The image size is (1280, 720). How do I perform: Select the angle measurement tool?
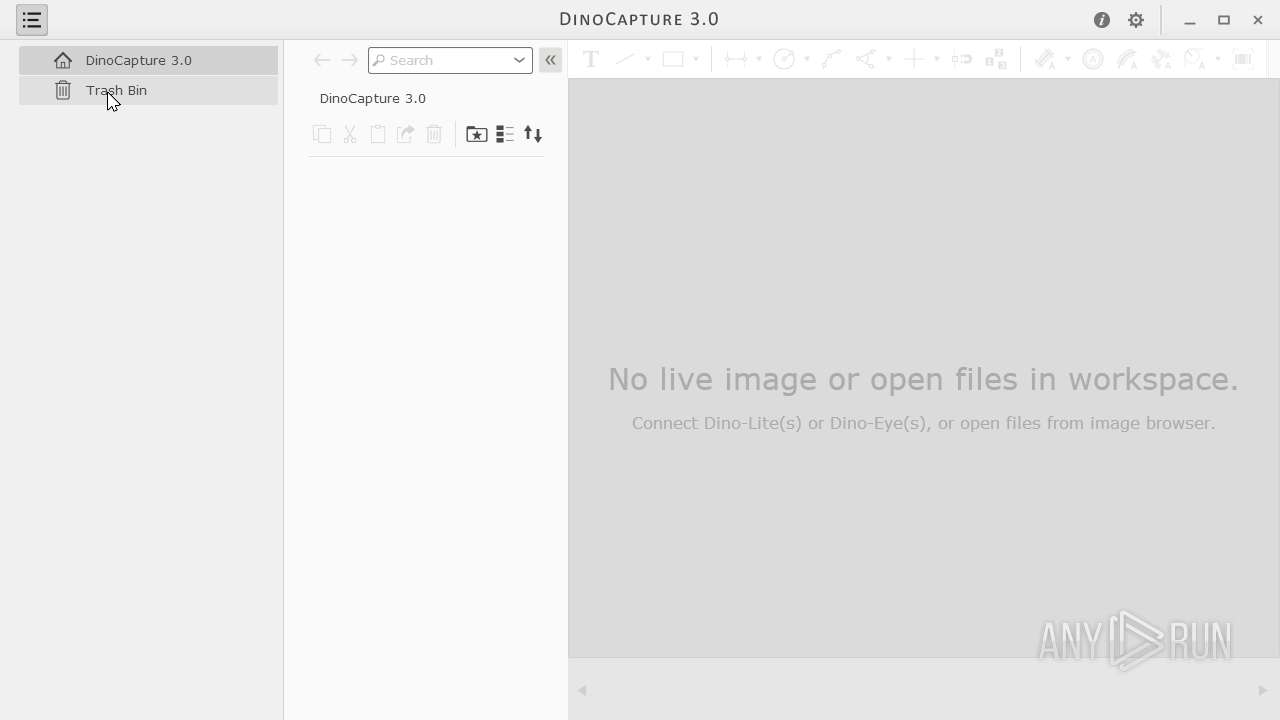(x=866, y=59)
